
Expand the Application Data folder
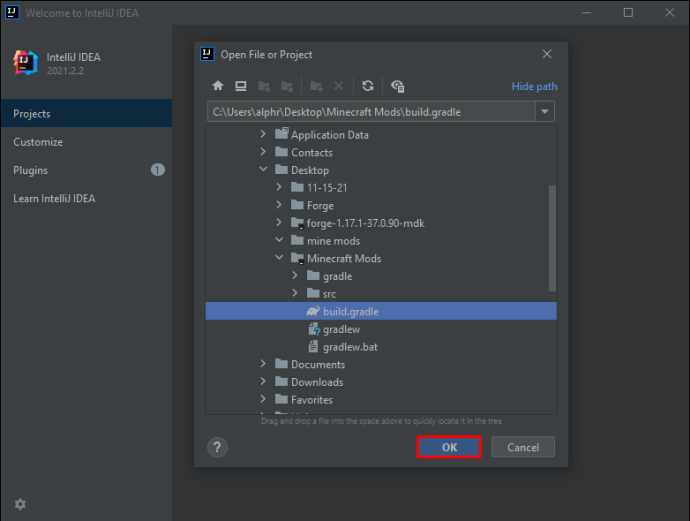coord(263,134)
